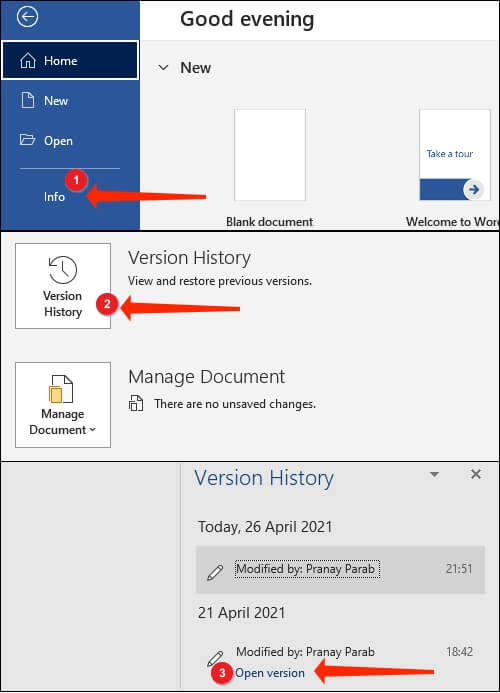
Task: Click the Open folder icon in sidebar
Action: tap(27, 140)
